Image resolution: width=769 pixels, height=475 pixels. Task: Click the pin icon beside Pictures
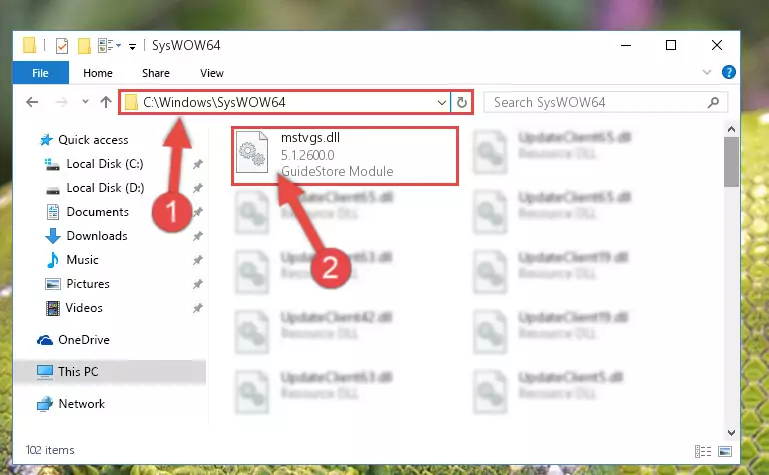coord(198,284)
